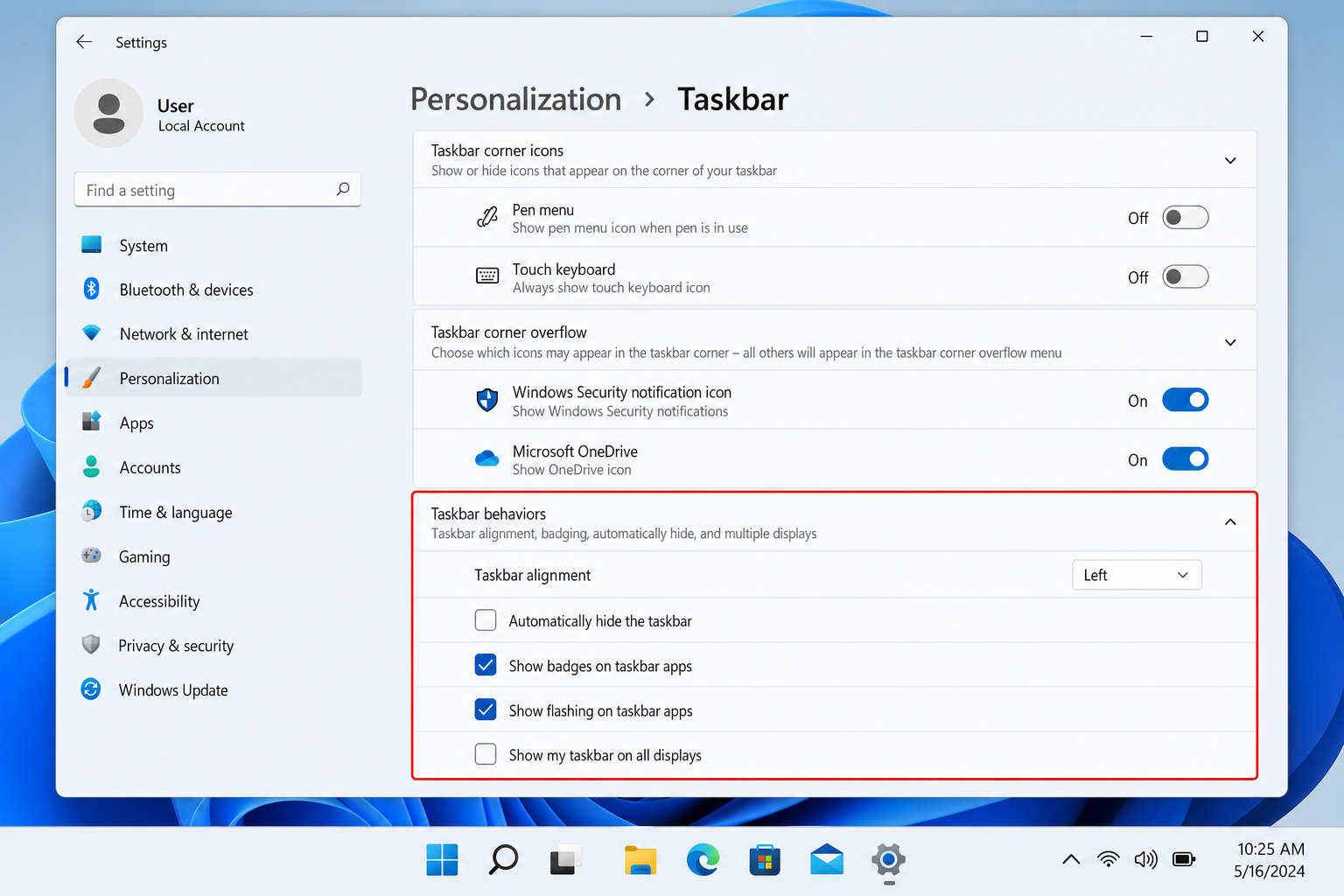
Task: Click the Bluetooth icon in sidebar
Action: click(x=91, y=289)
